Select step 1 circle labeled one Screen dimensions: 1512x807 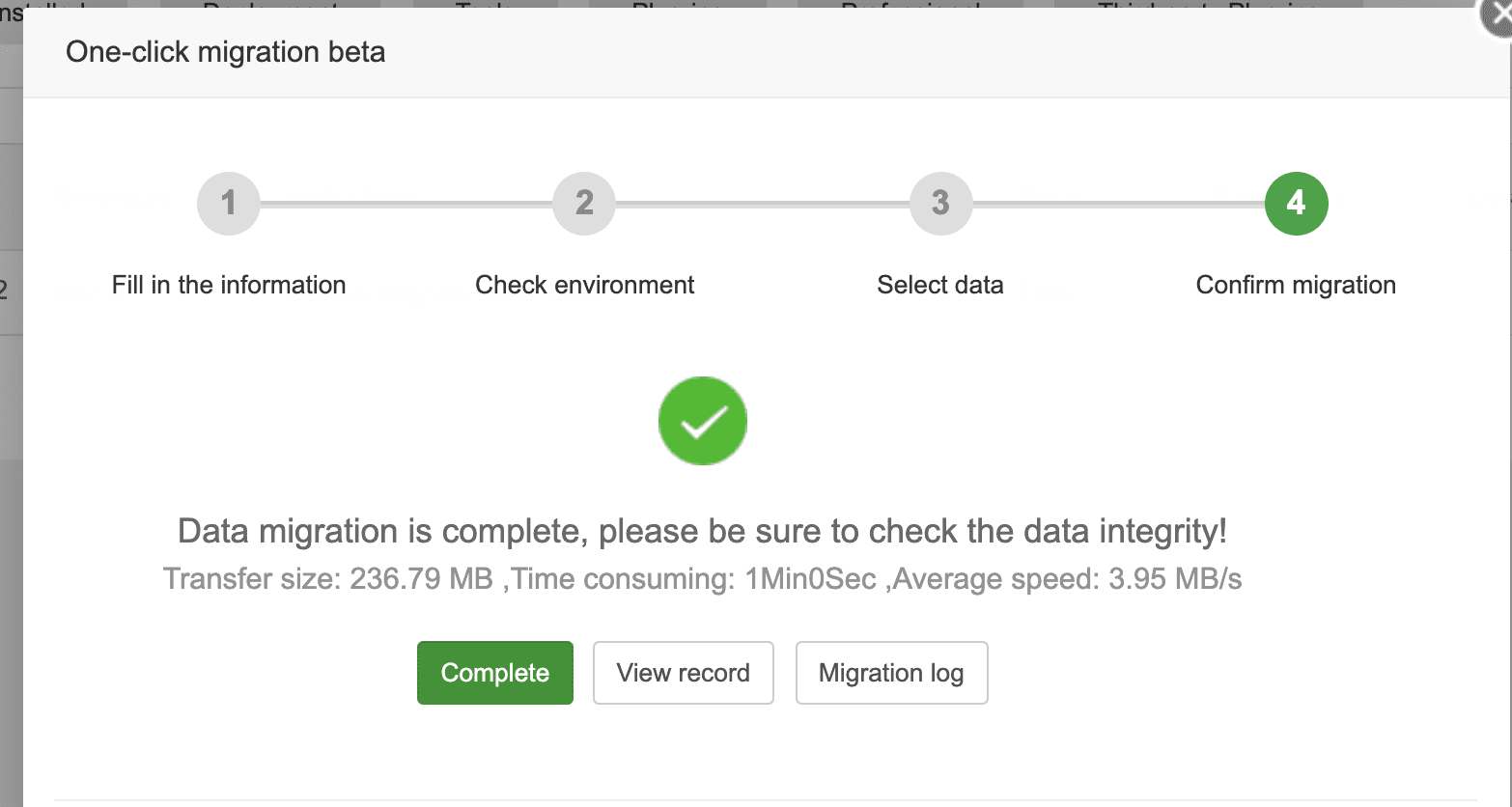[x=228, y=203]
